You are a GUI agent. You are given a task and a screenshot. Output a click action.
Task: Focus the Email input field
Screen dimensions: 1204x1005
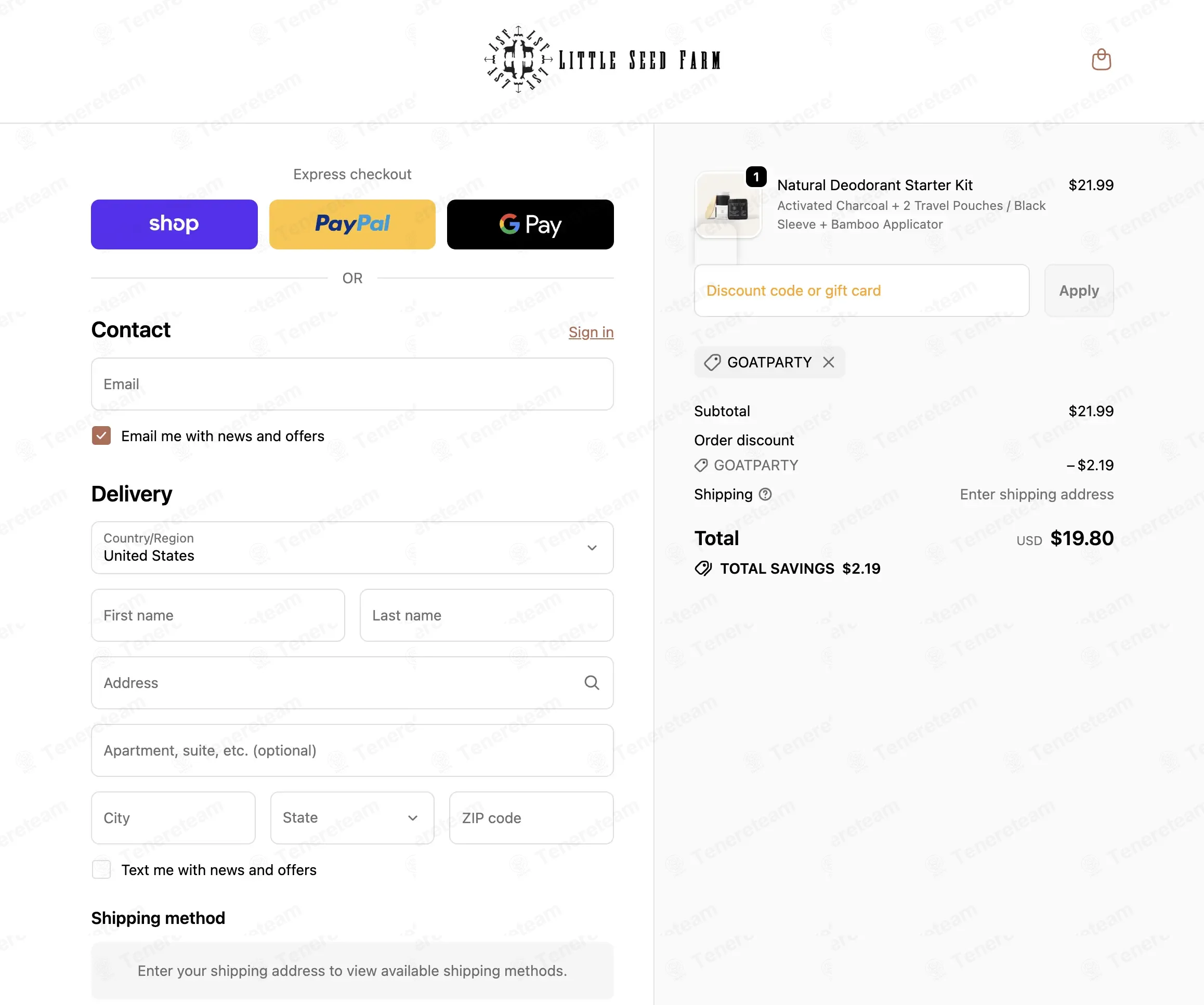point(352,384)
